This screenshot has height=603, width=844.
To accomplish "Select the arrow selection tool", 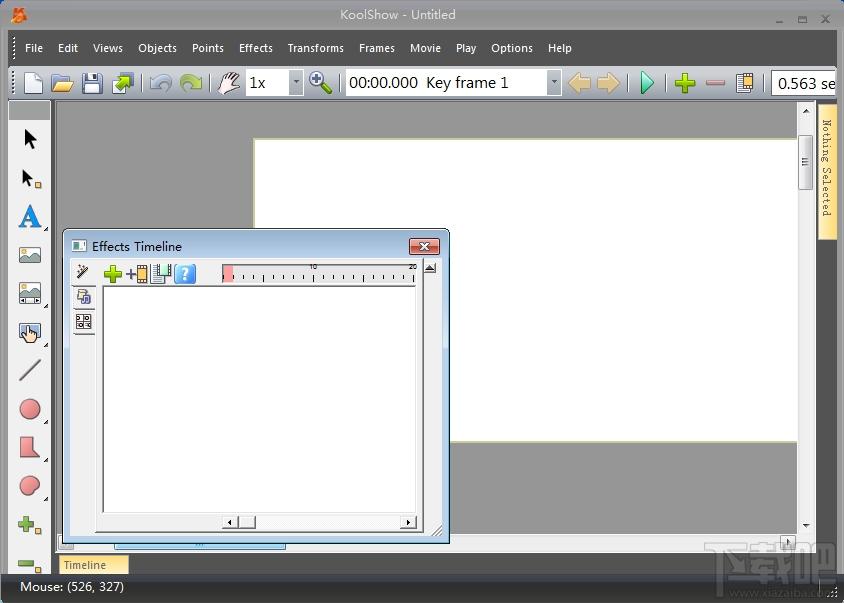I will coord(30,139).
